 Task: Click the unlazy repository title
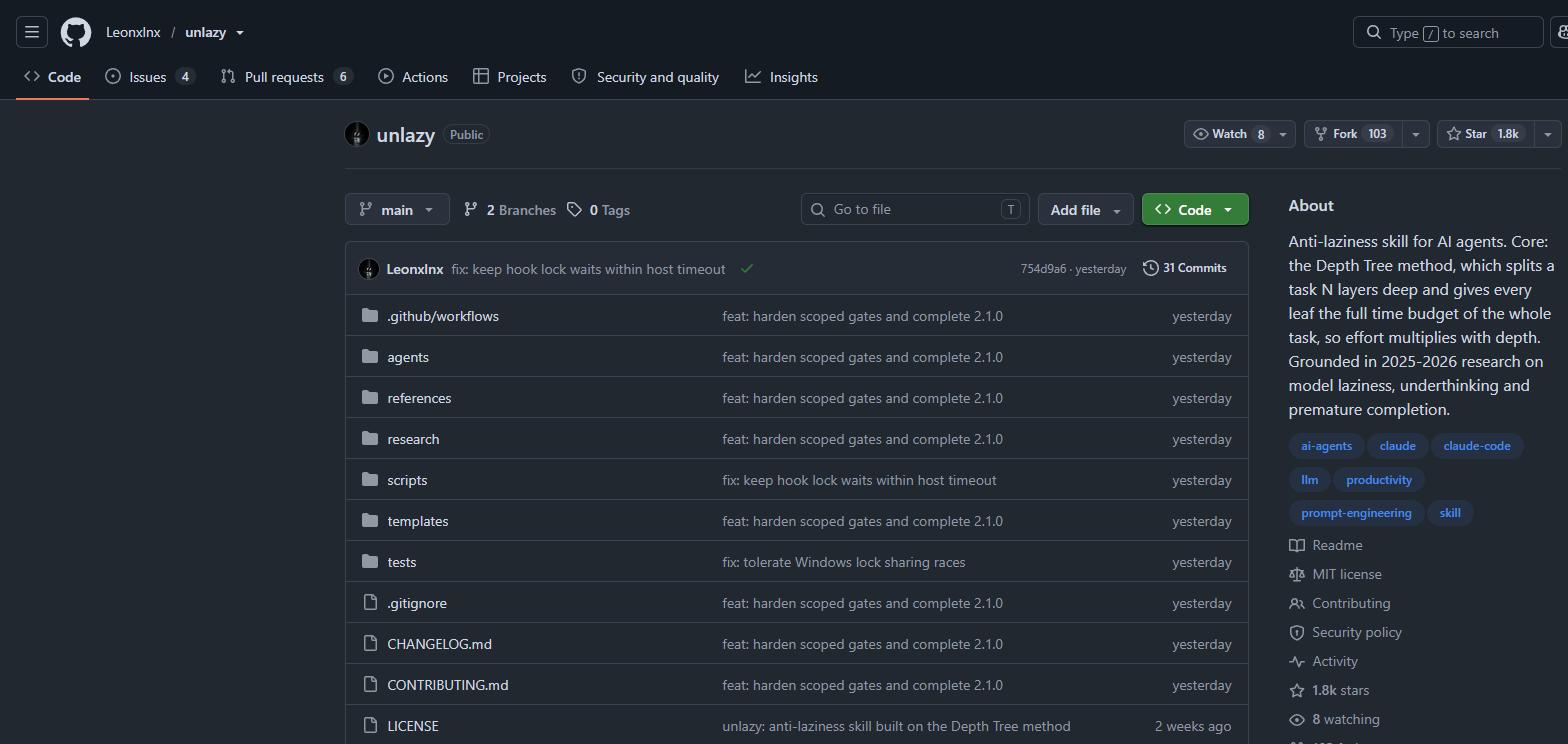pyautogui.click(x=405, y=135)
